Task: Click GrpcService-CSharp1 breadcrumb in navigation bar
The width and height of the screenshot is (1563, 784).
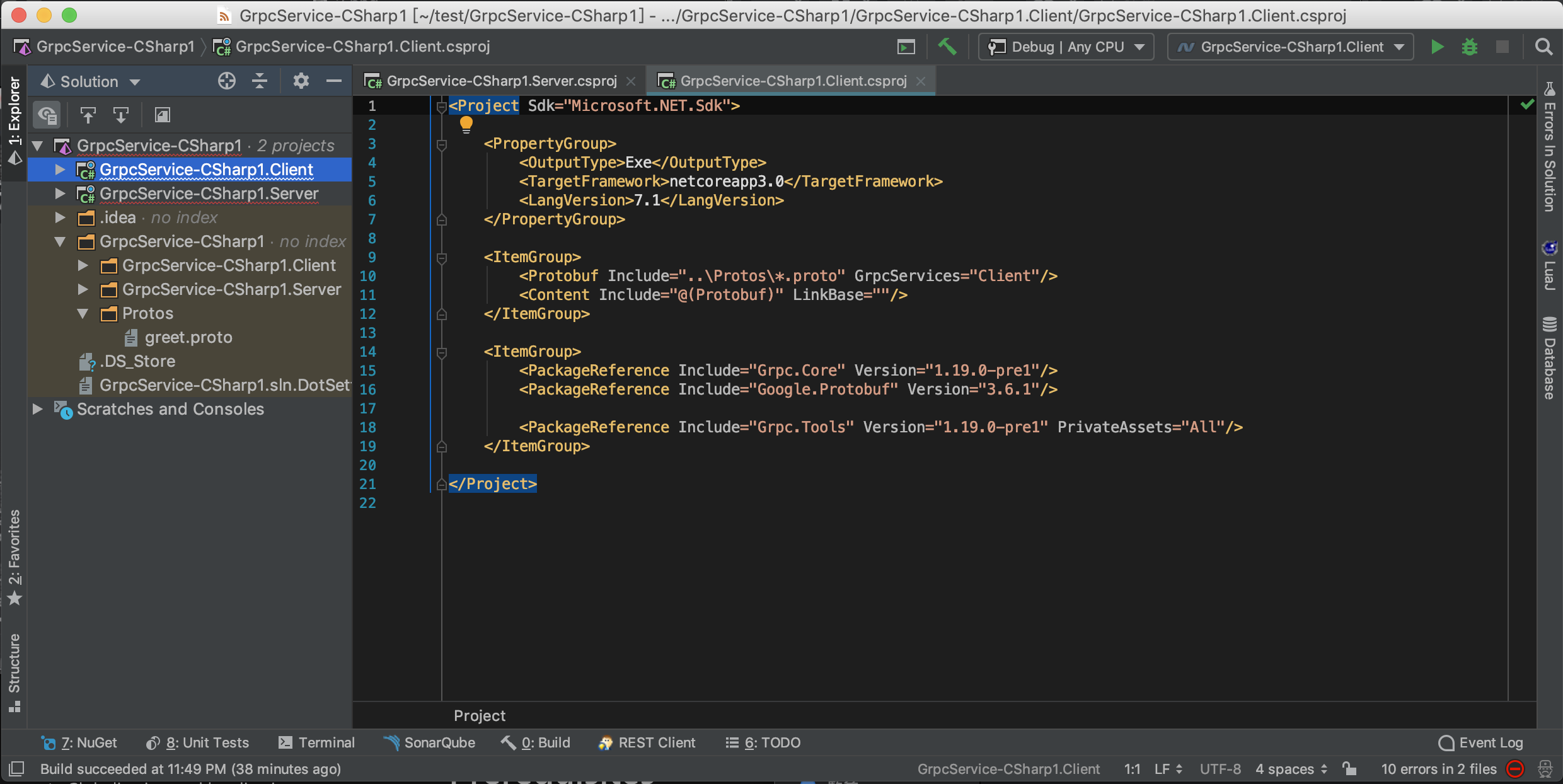Action: [105, 47]
